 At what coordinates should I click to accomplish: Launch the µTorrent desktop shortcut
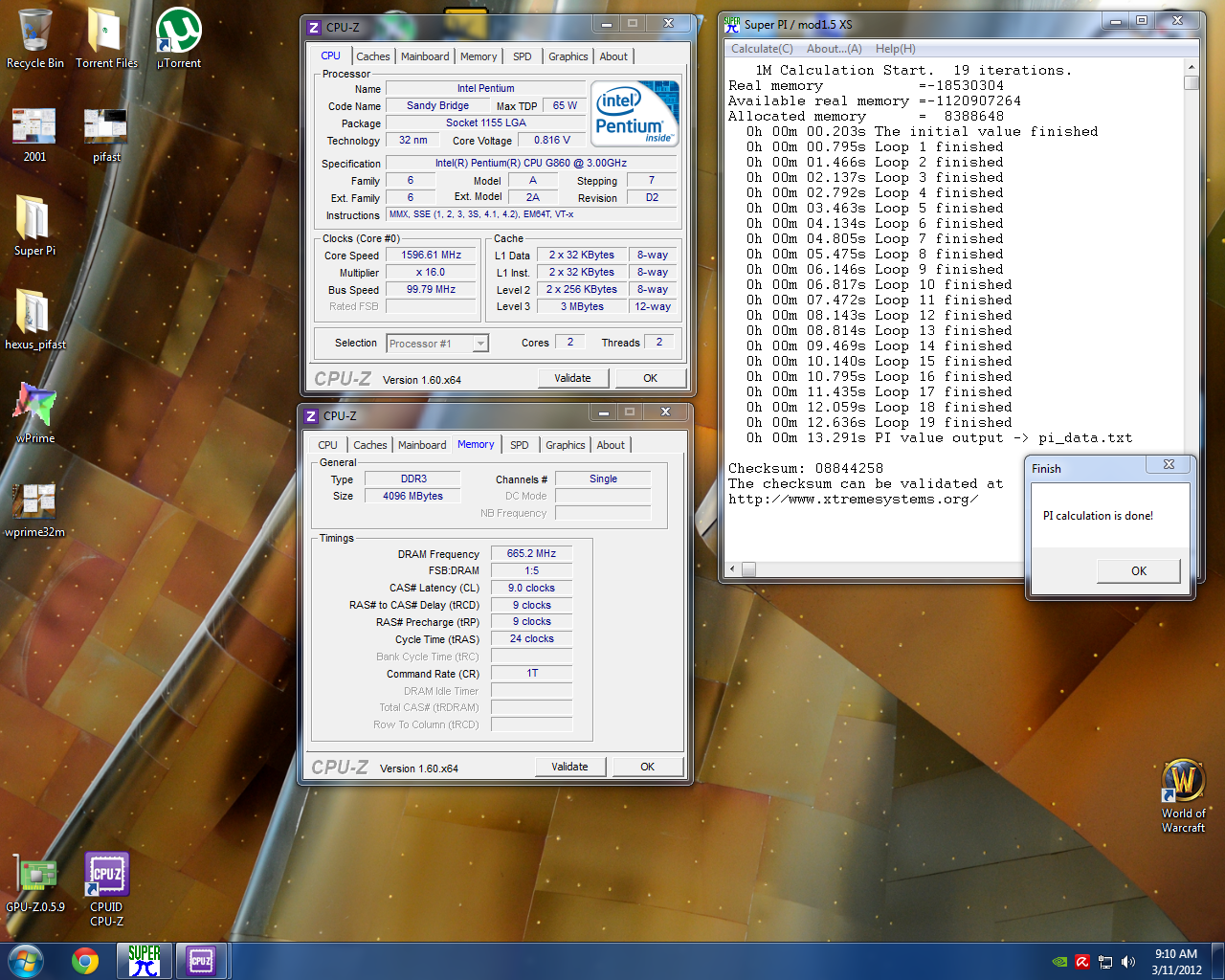pos(179,38)
